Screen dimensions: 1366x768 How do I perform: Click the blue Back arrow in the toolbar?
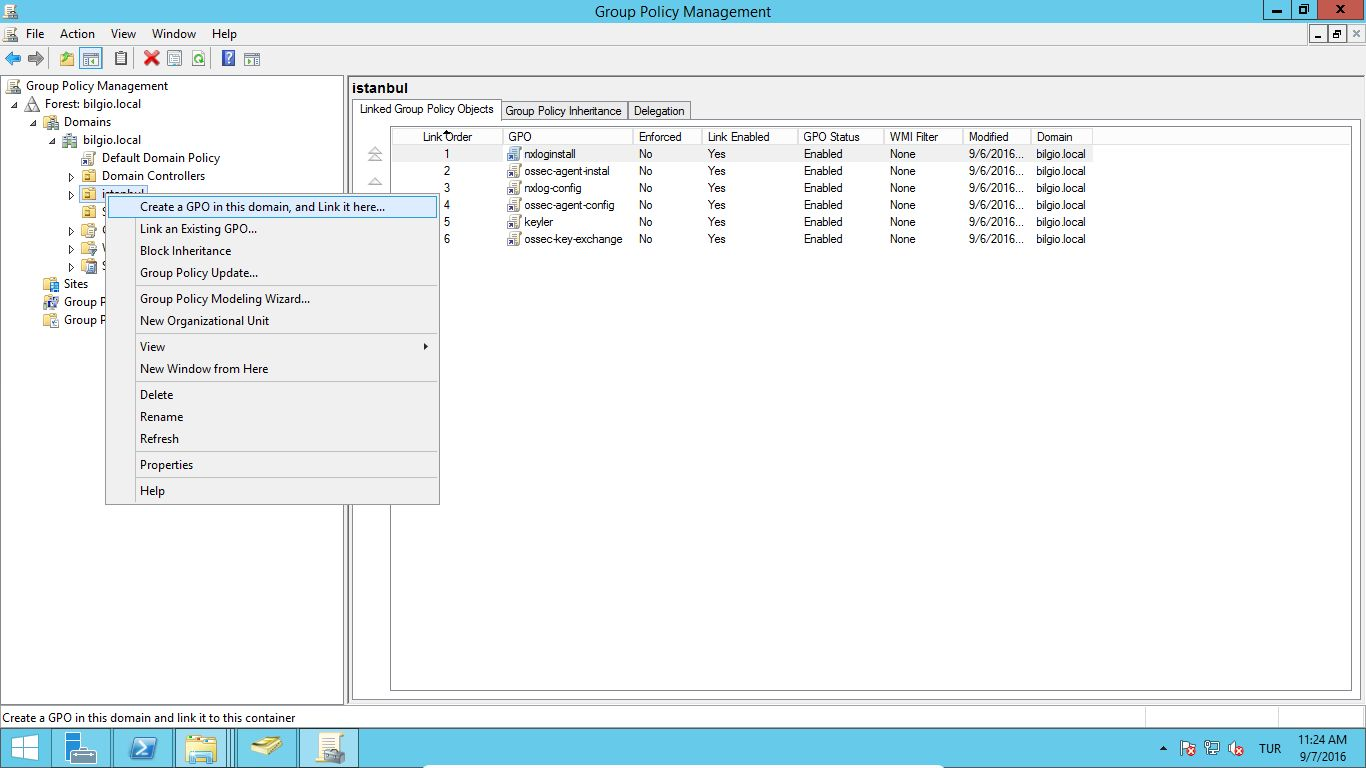click(x=13, y=59)
